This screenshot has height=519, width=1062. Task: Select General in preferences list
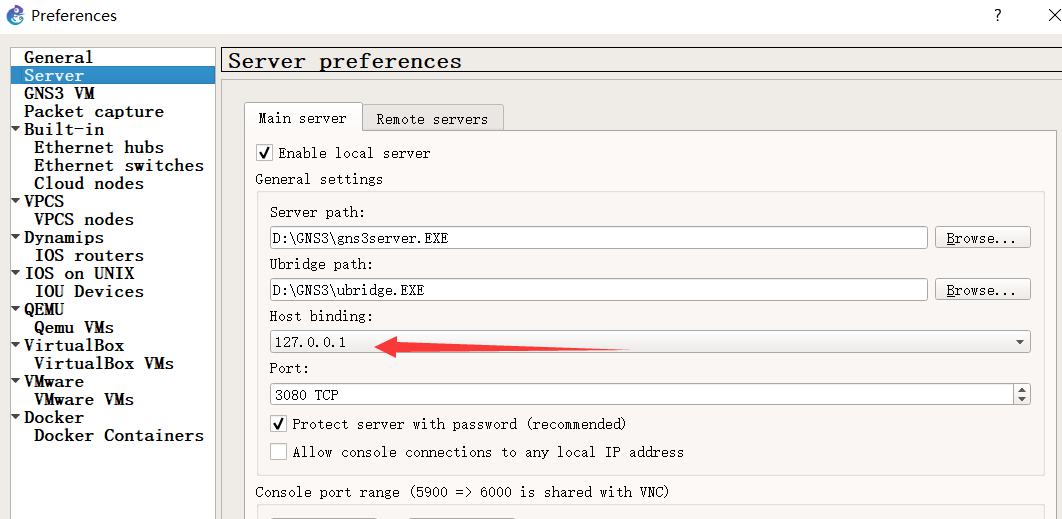click(58, 58)
